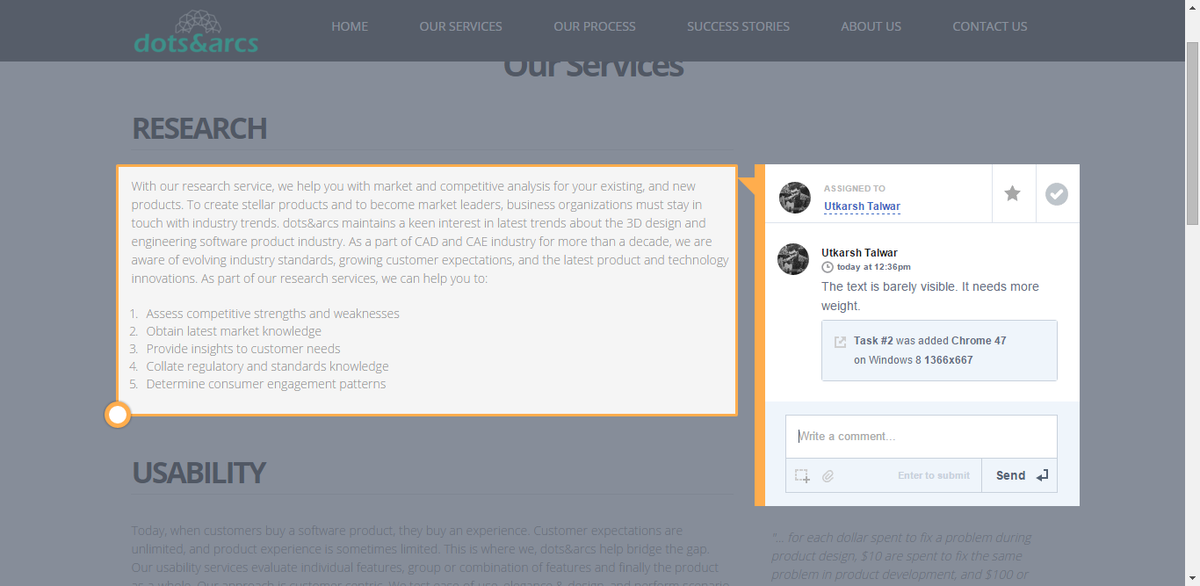
Task: Open Task #2 external link icon
Action: 841,341
